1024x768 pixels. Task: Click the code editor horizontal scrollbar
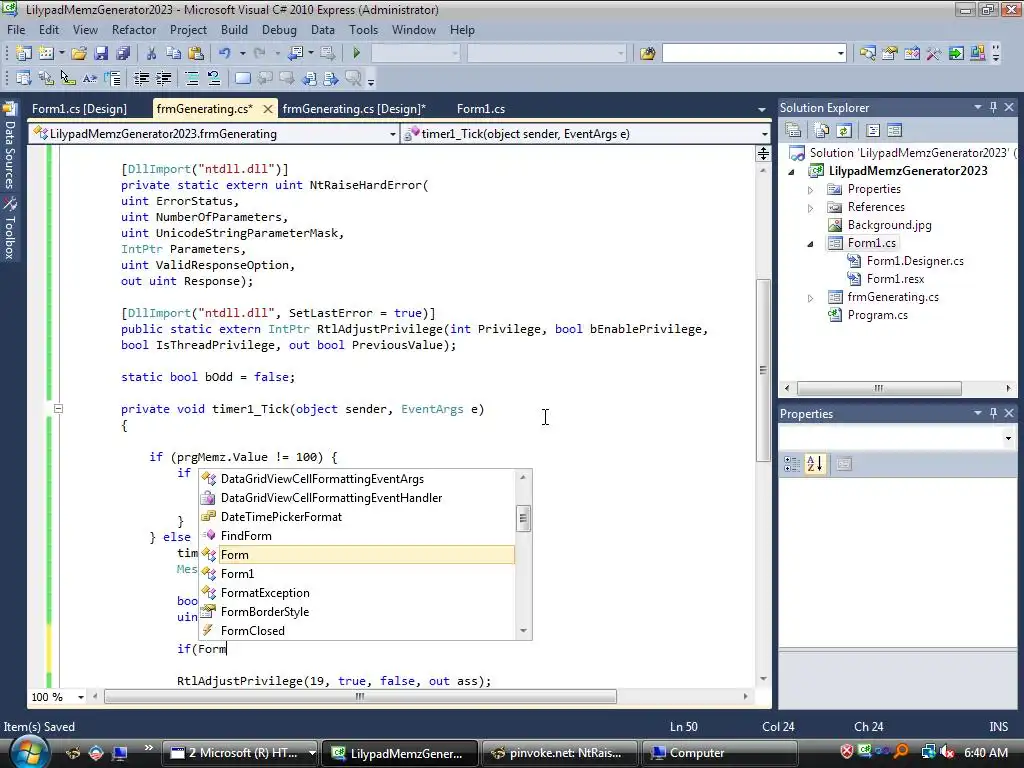pyautogui.click(x=360, y=697)
